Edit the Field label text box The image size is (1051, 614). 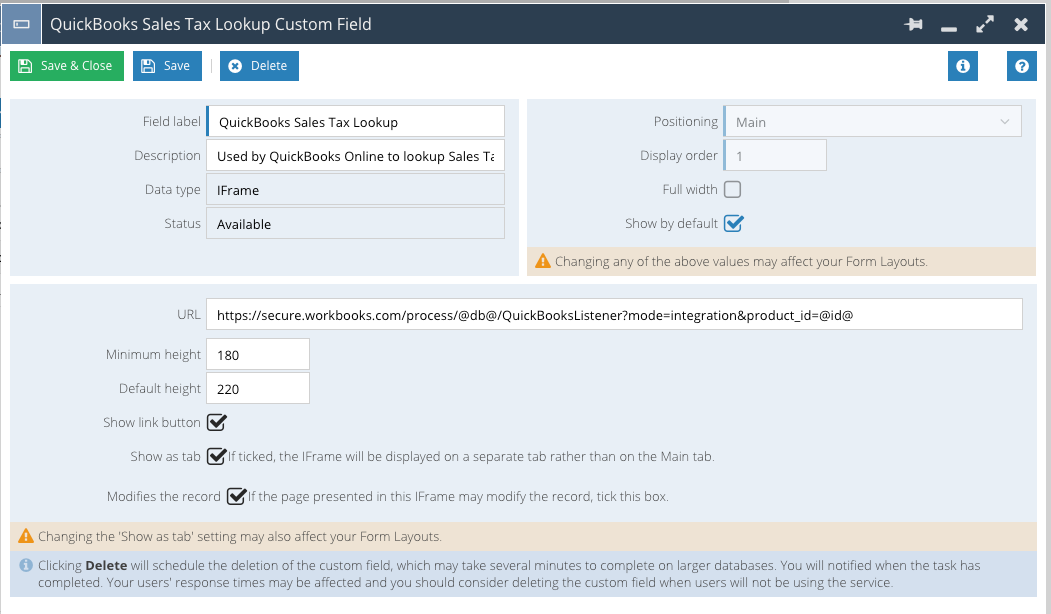pyautogui.click(x=355, y=122)
